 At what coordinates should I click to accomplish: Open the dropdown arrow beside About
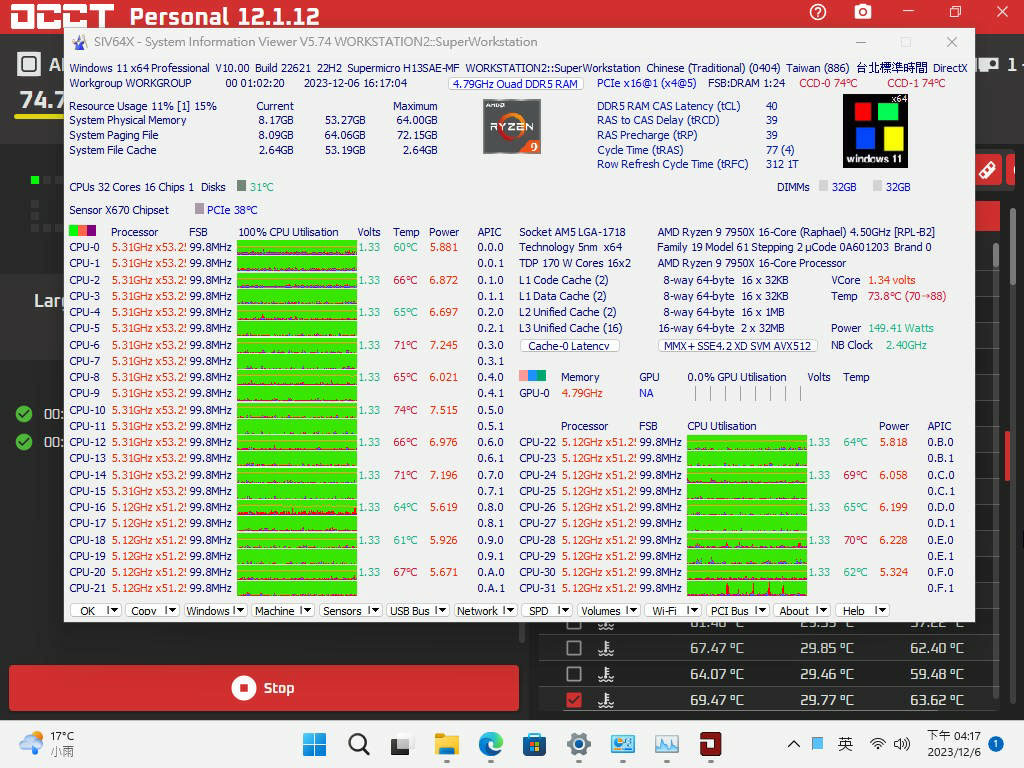[822, 610]
